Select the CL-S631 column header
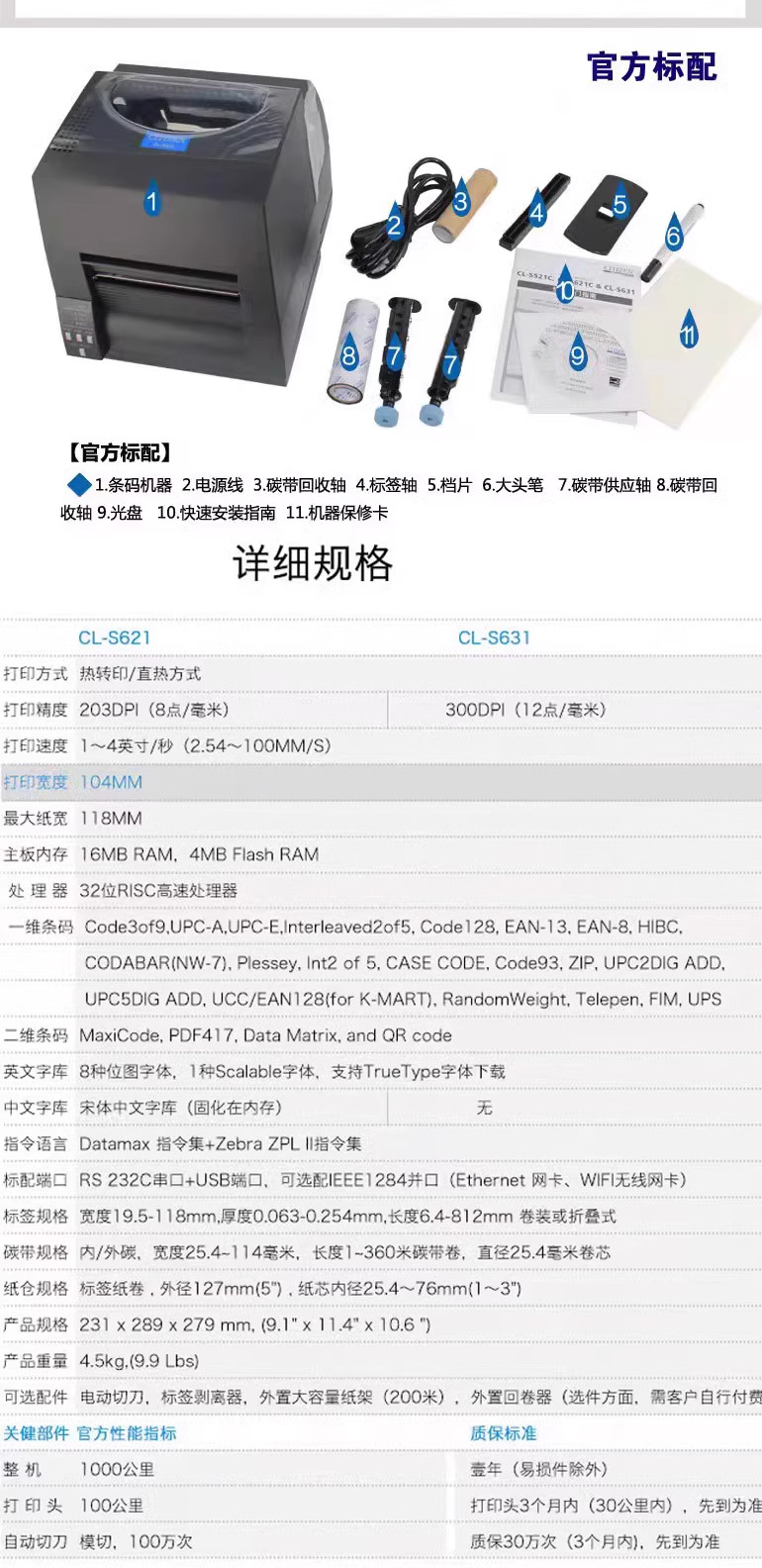Viewport: 762px width, 1568px height. click(x=494, y=638)
